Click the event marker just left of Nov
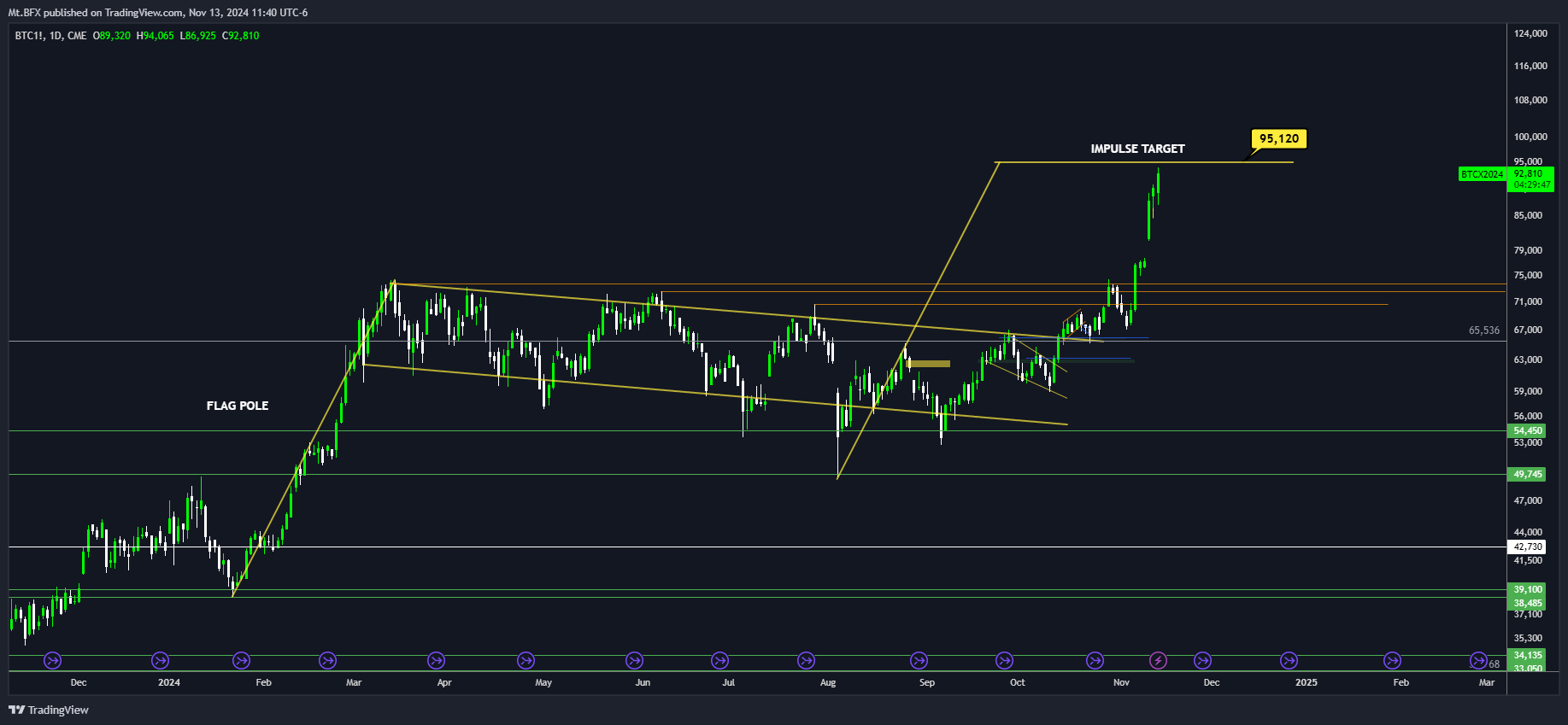1568x725 pixels. [x=1095, y=660]
